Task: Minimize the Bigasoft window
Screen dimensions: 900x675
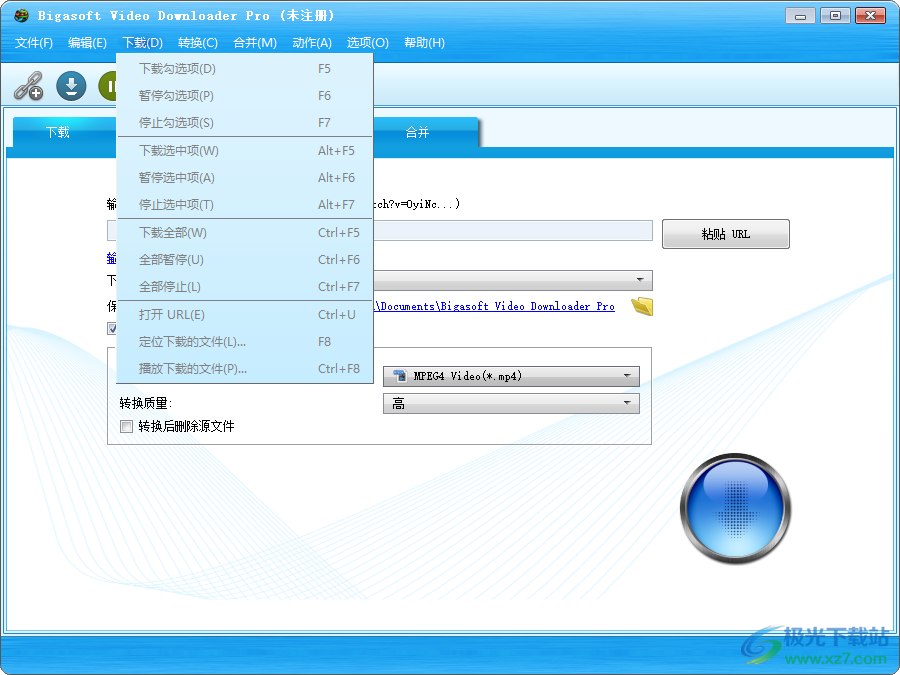Action: coord(800,15)
